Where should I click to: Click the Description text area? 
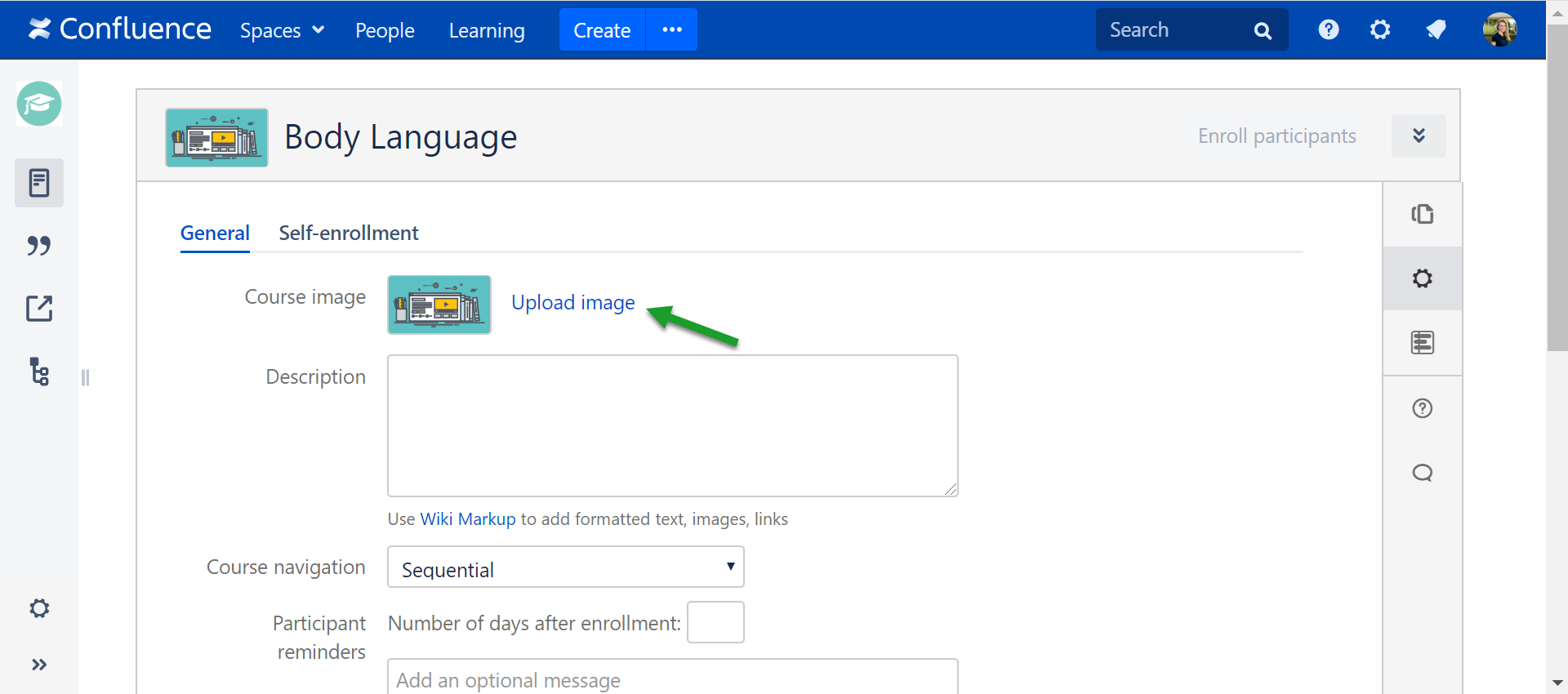pos(672,425)
